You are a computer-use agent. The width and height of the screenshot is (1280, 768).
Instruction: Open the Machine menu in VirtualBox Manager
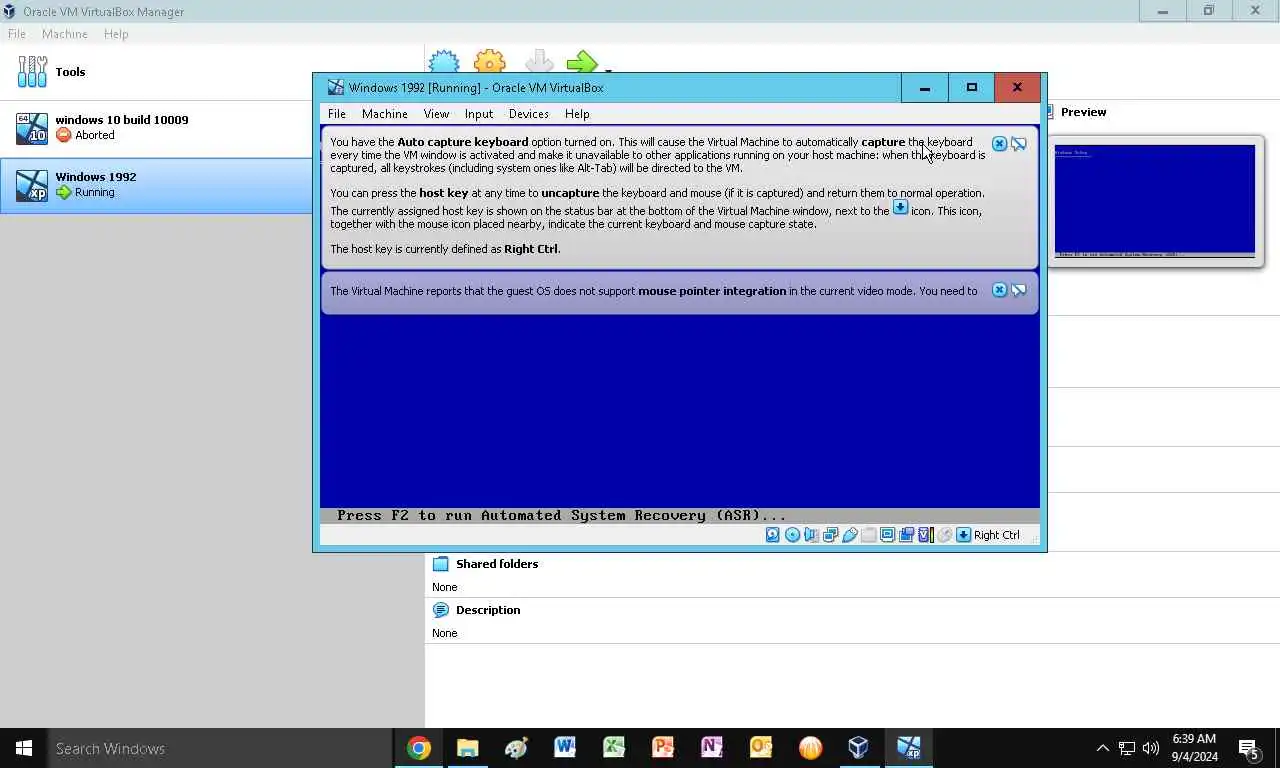tap(65, 34)
